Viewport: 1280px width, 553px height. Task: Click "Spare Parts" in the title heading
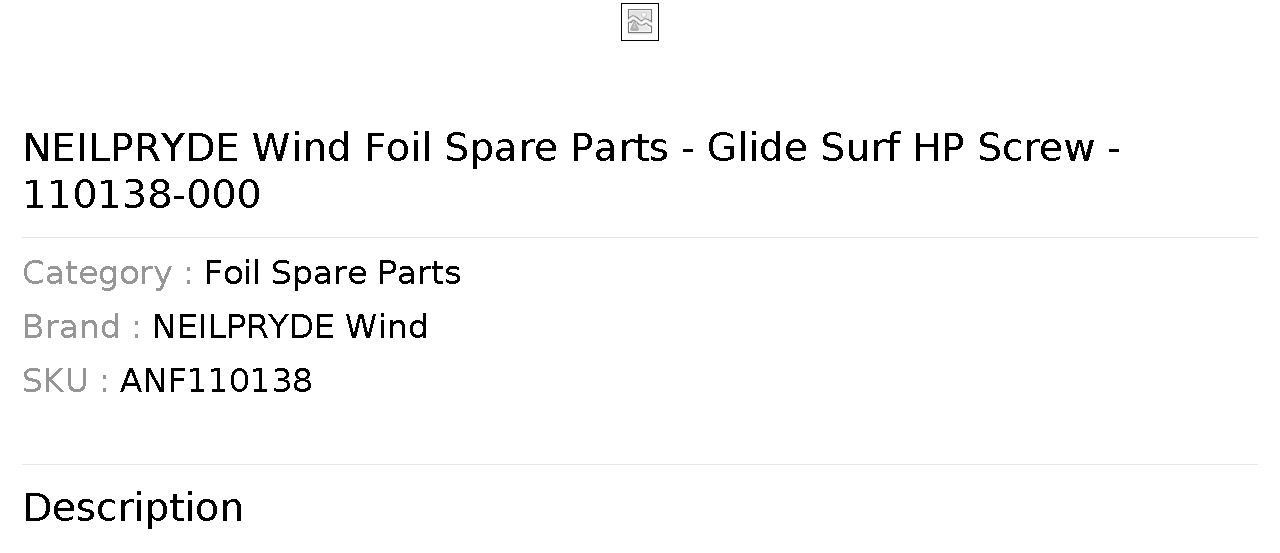point(556,148)
